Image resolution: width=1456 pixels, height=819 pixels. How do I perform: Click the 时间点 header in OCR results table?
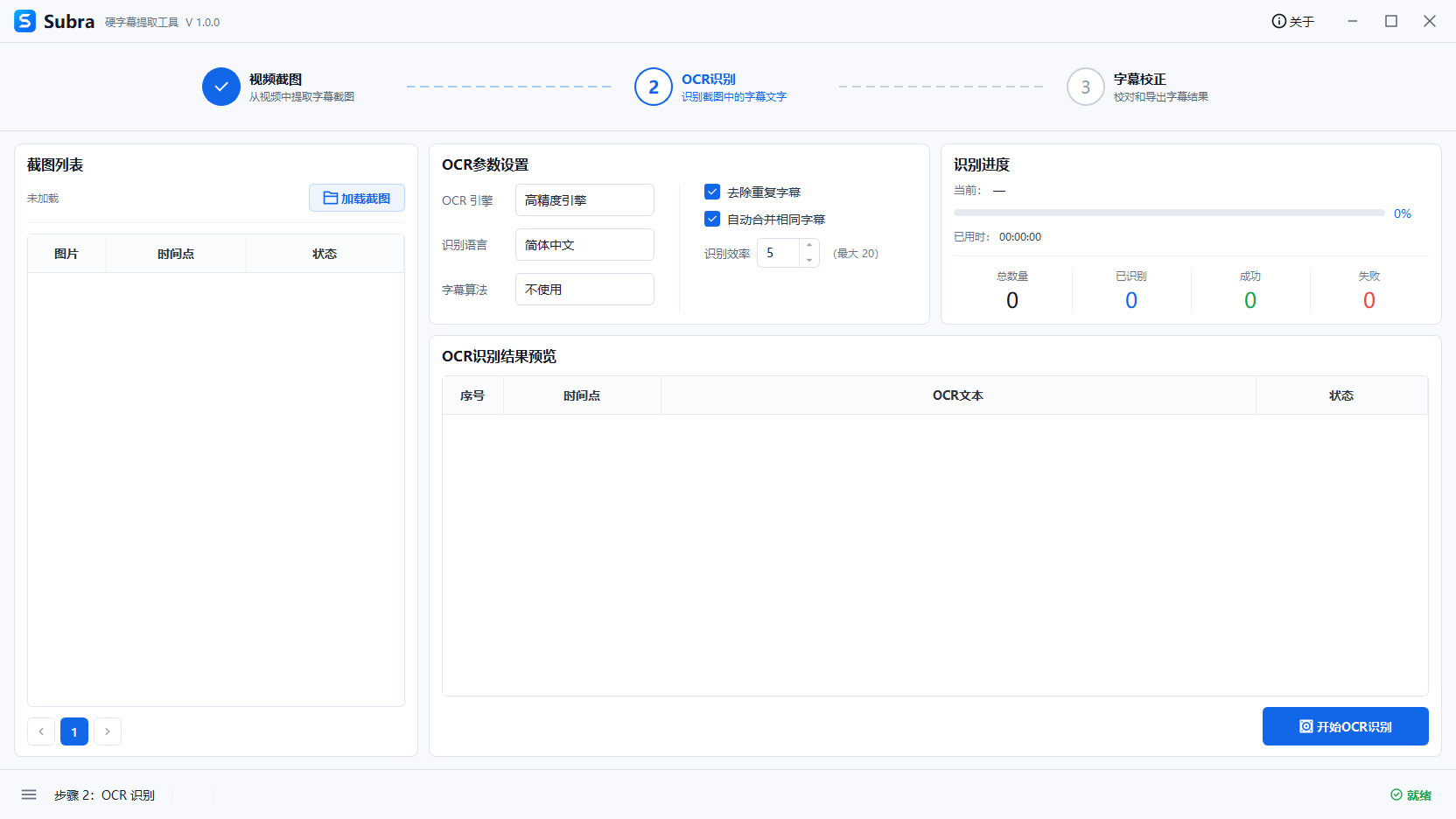582,395
